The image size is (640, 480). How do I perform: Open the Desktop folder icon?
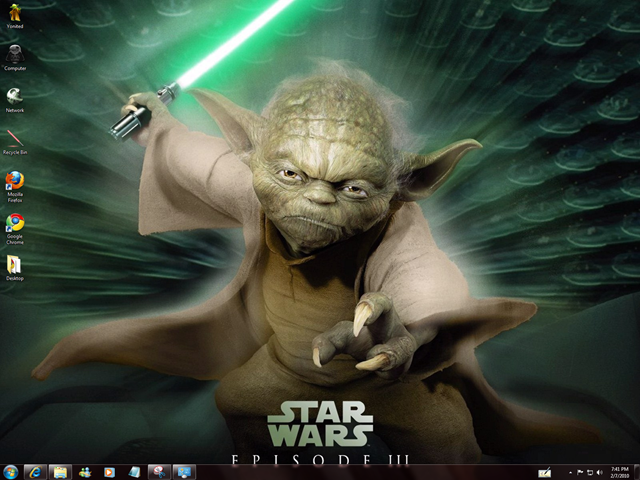point(14,264)
